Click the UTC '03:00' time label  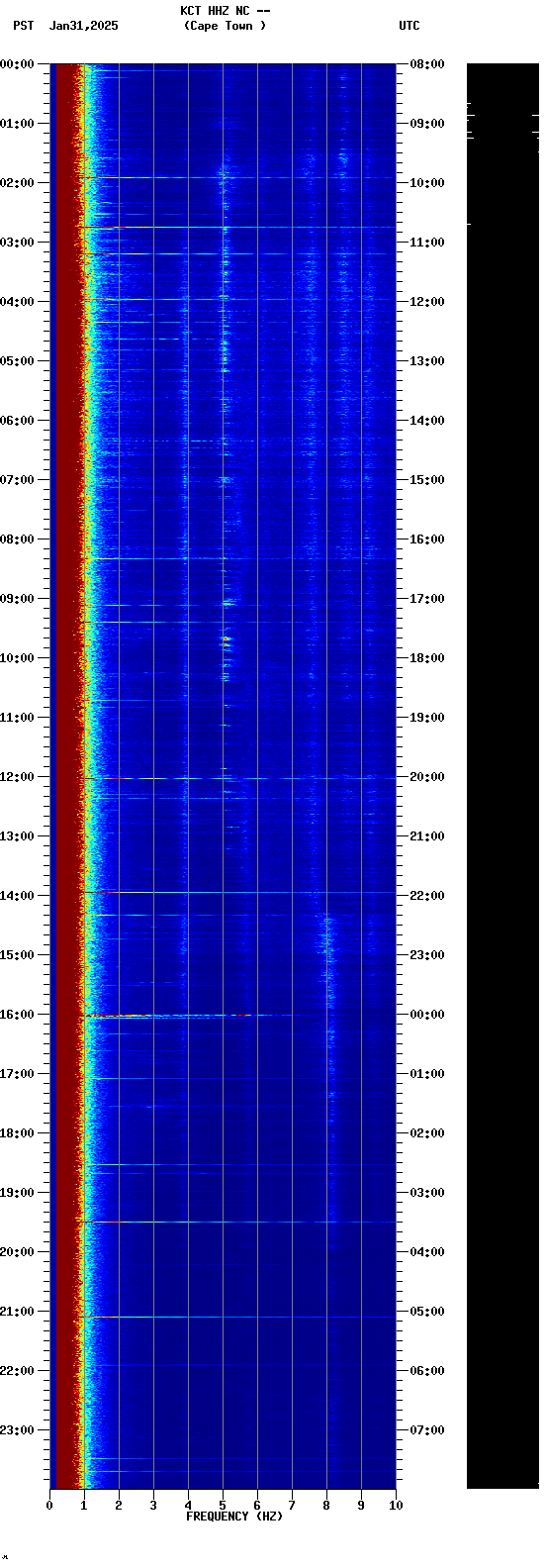pyautogui.click(x=427, y=1193)
